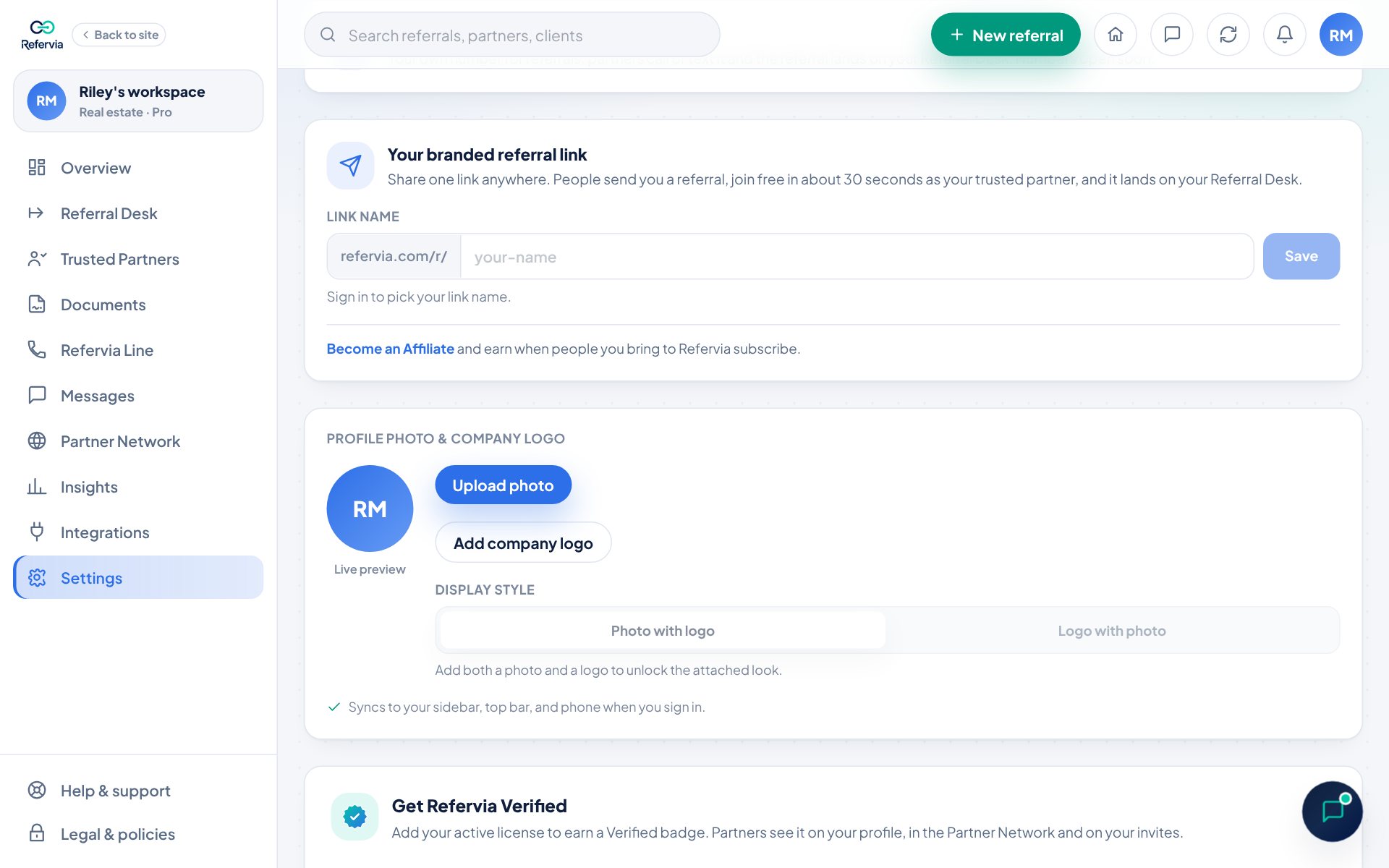The height and width of the screenshot is (868, 1389).
Task: Click the Refervia logo
Action: pyautogui.click(x=42, y=35)
